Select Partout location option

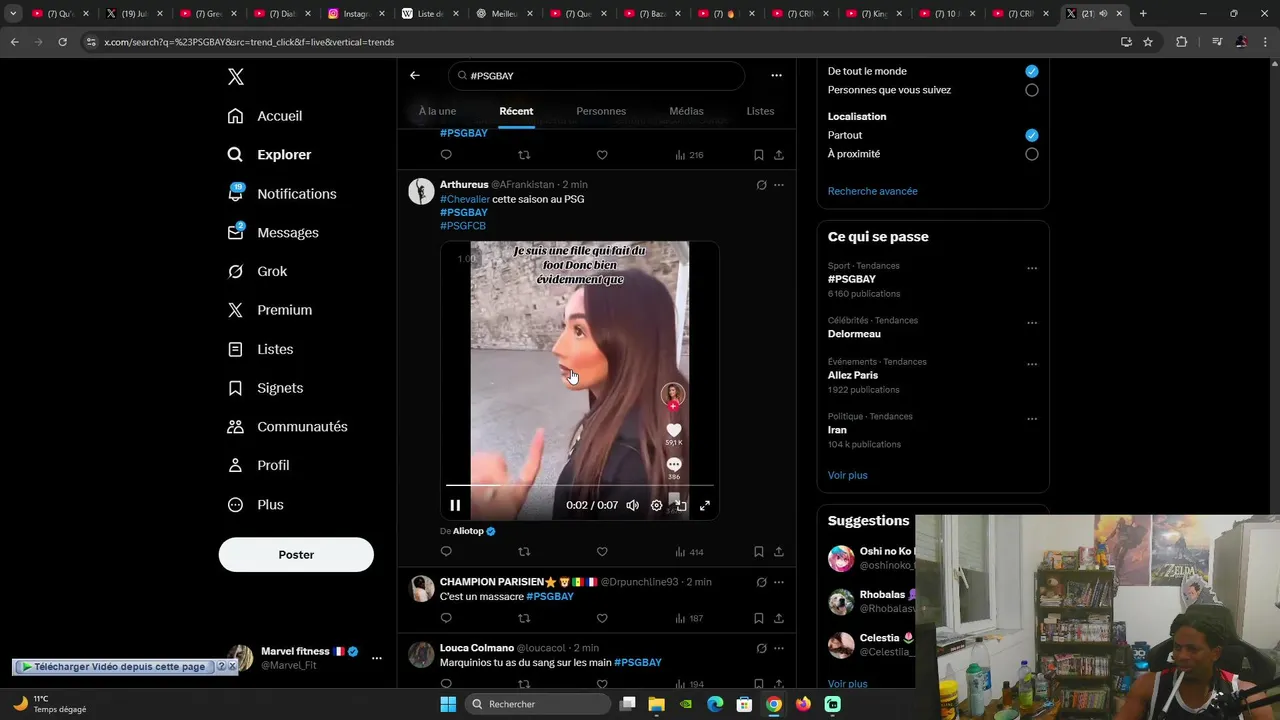point(1032,135)
